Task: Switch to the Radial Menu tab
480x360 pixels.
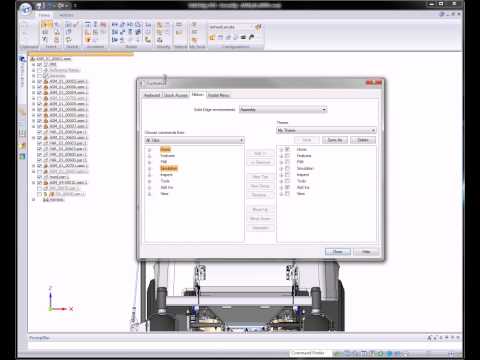Action: coord(219,95)
